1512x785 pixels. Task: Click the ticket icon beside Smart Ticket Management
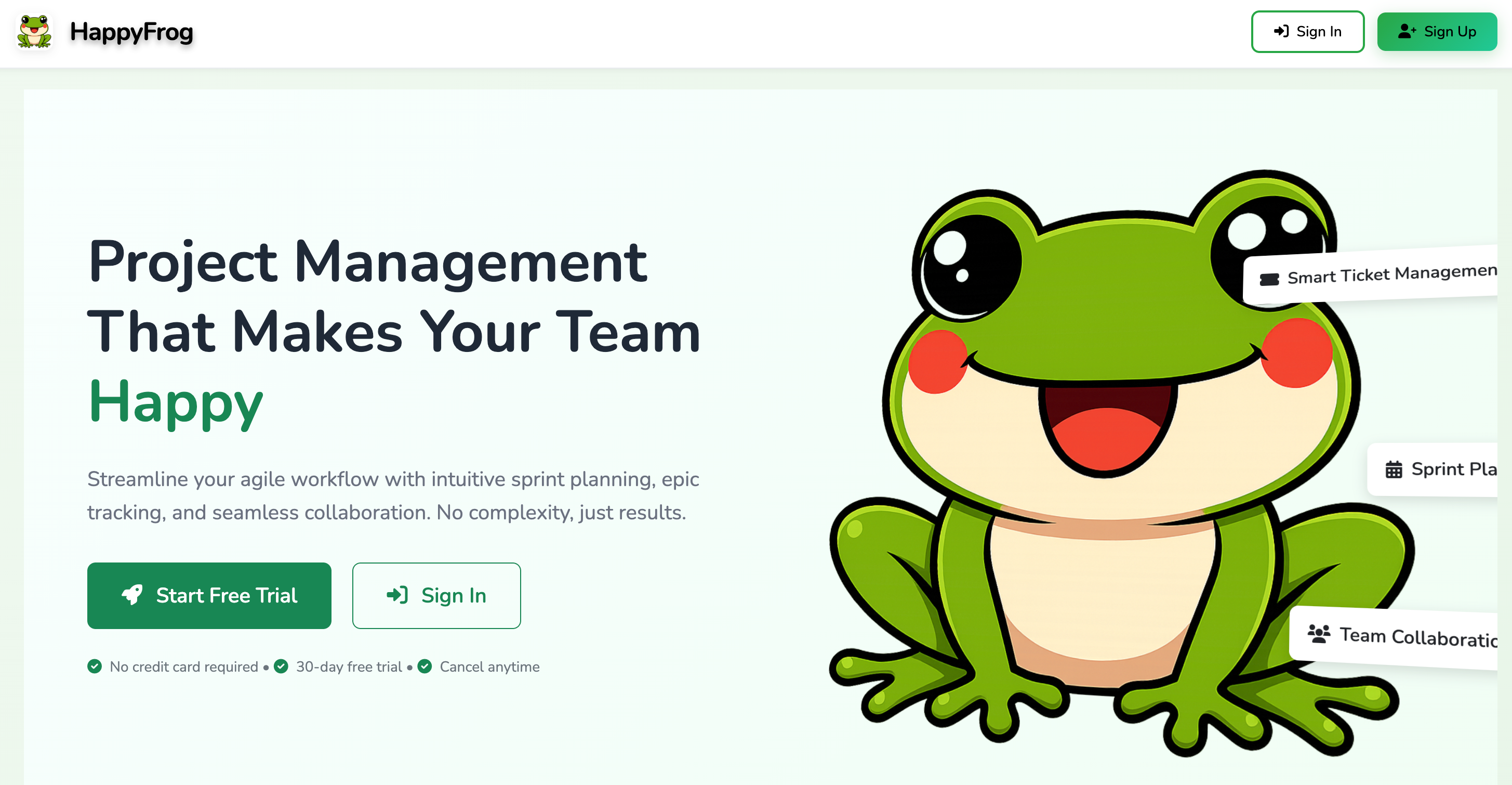pyautogui.click(x=1269, y=280)
